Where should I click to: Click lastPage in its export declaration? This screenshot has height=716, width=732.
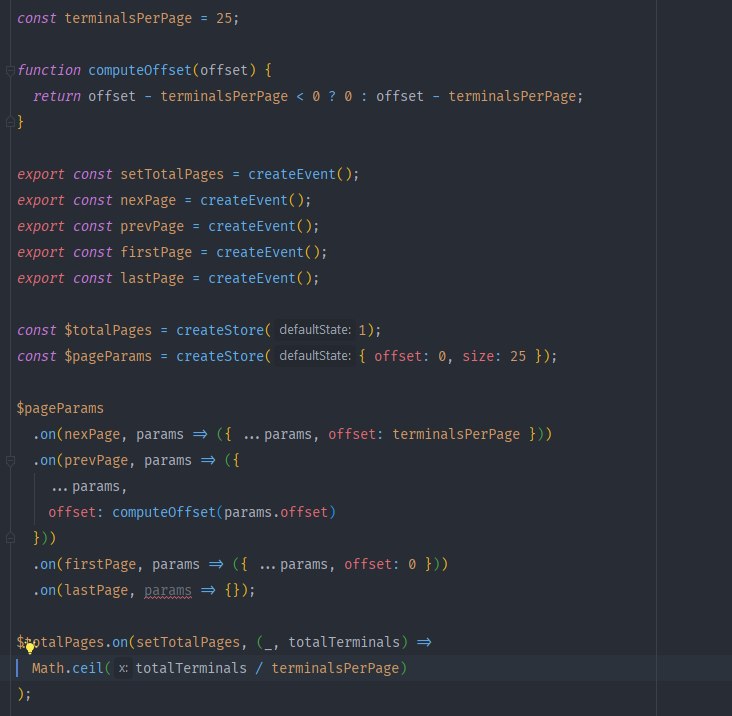pyautogui.click(x=152, y=278)
